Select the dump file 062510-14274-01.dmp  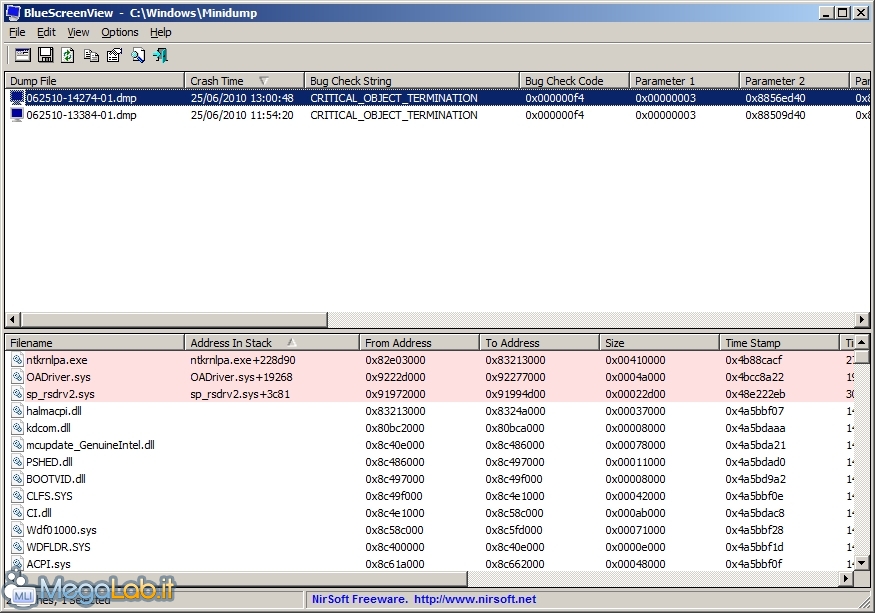(x=81, y=98)
